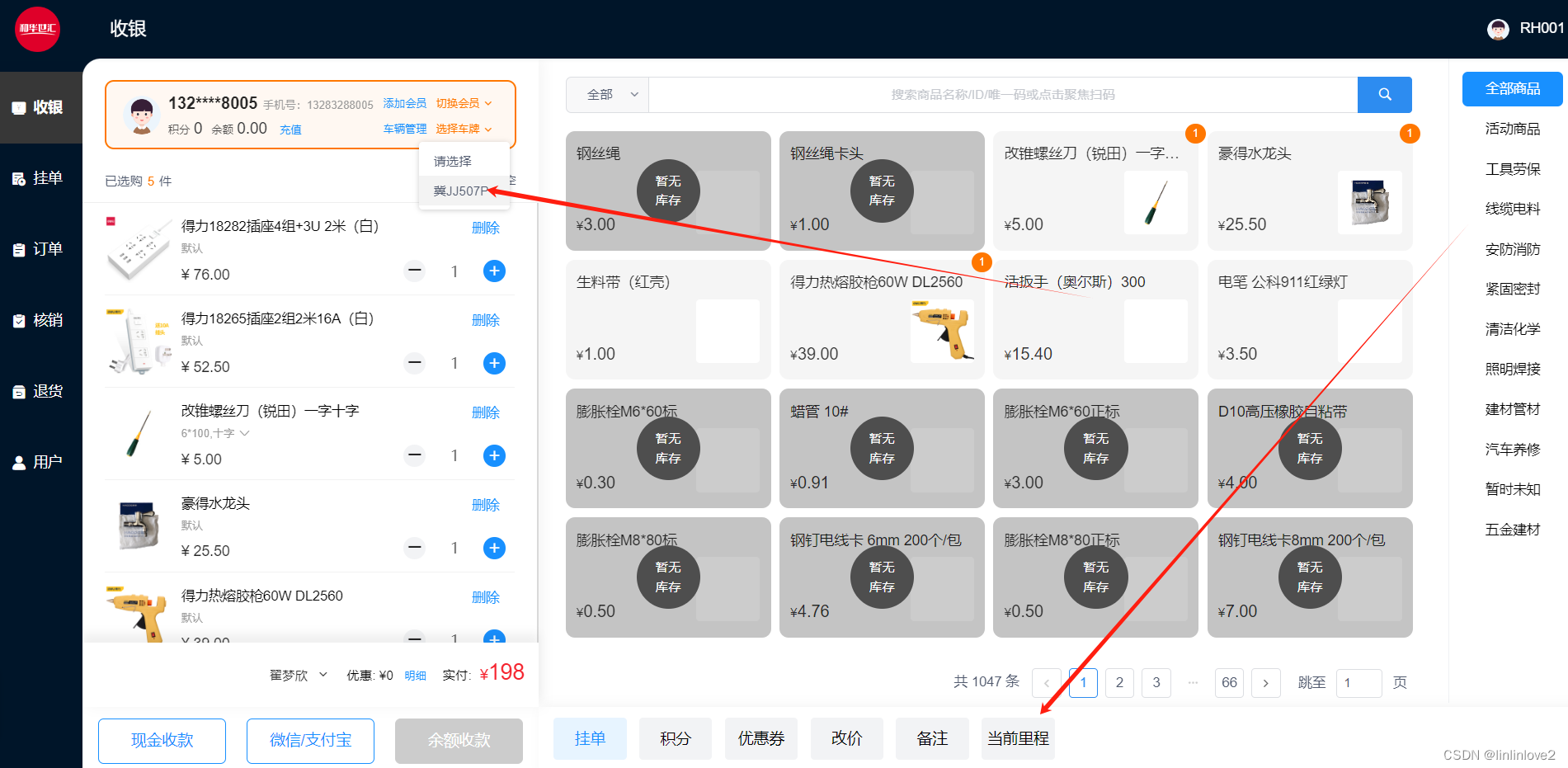This screenshot has height=768, width=1568.
Task: Expand the 切换会员 dropdown
Action: pyautogui.click(x=464, y=103)
